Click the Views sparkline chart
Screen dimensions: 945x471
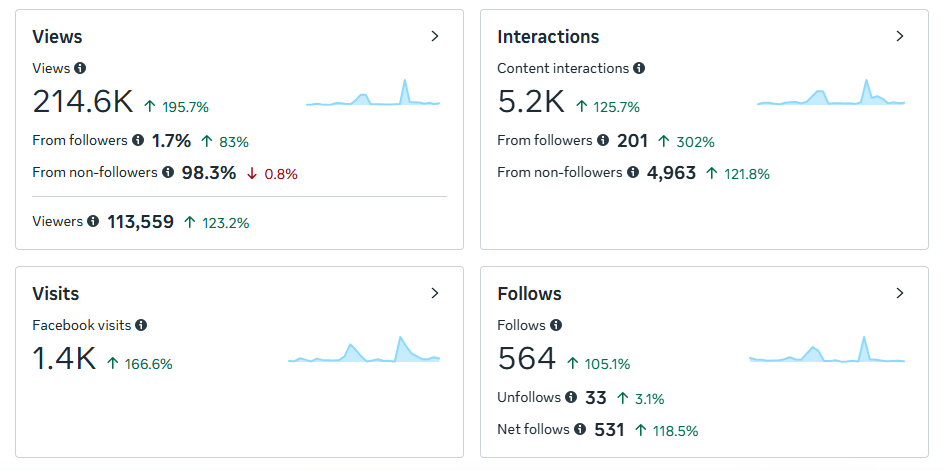point(373,93)
